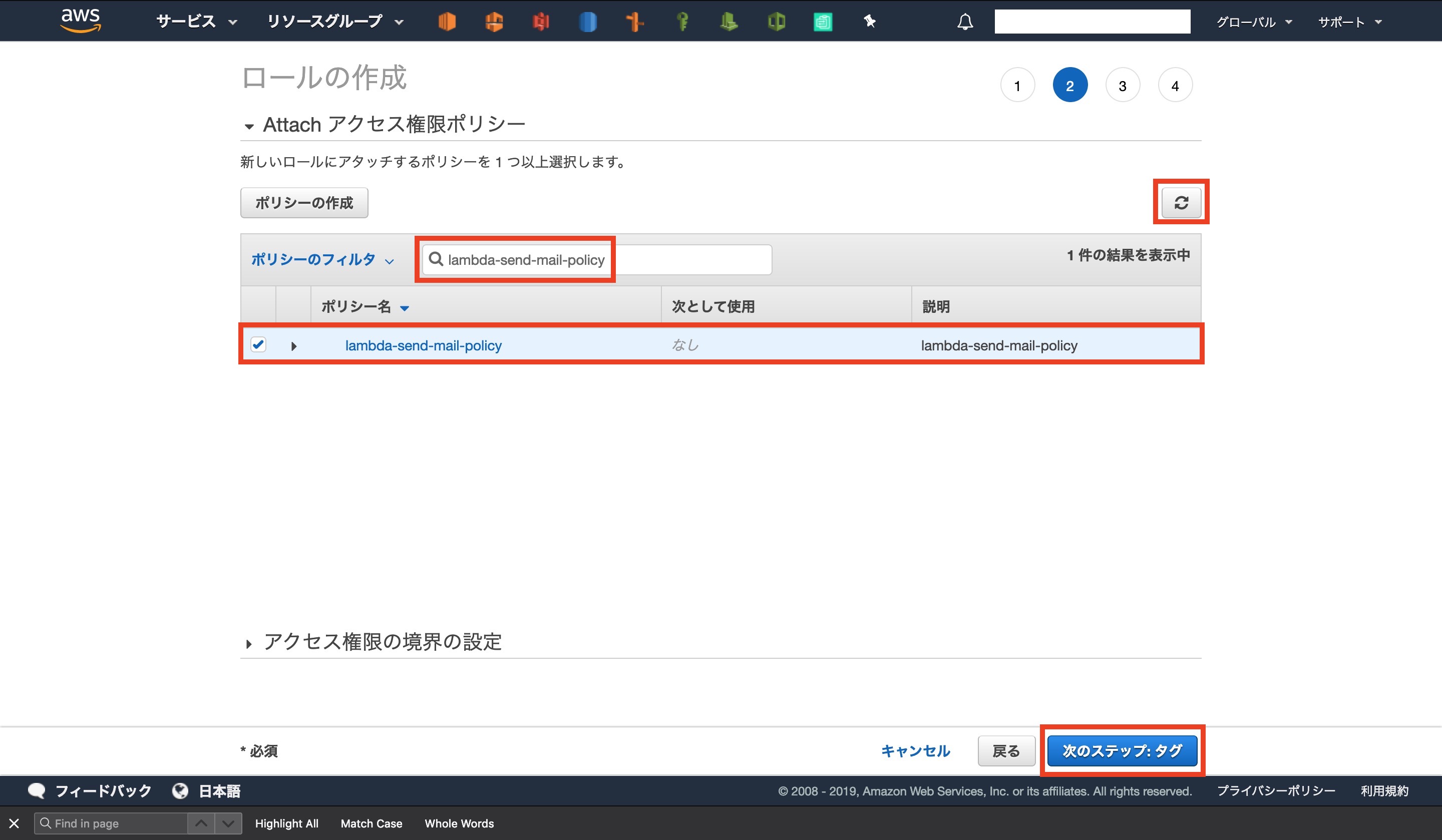Open the blue RDS database shortcut icon
1442x840 pixels.
tap(588, 22)
